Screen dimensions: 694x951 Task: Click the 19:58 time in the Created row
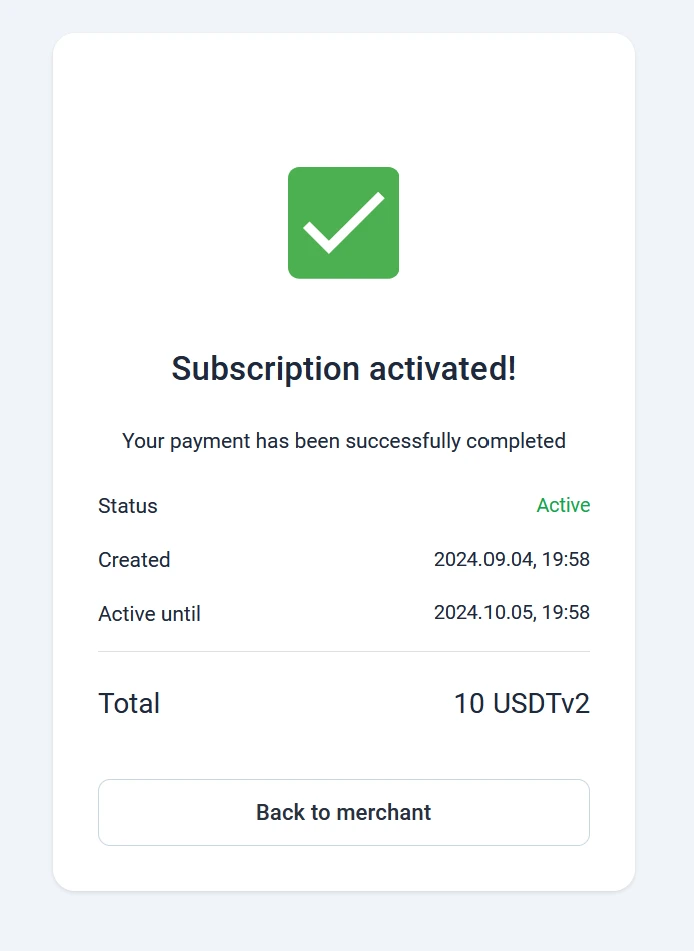(x=566, y=560)
